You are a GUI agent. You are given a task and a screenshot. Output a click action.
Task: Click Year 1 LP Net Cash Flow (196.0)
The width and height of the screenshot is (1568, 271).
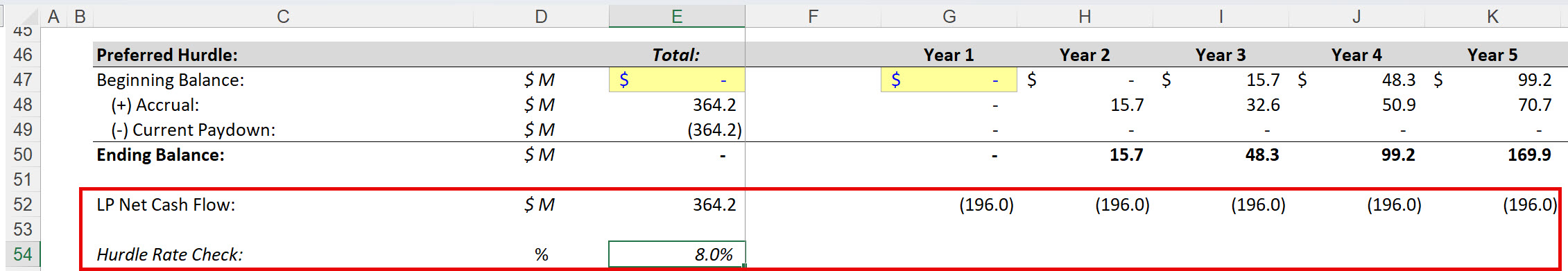click(986, 204)
